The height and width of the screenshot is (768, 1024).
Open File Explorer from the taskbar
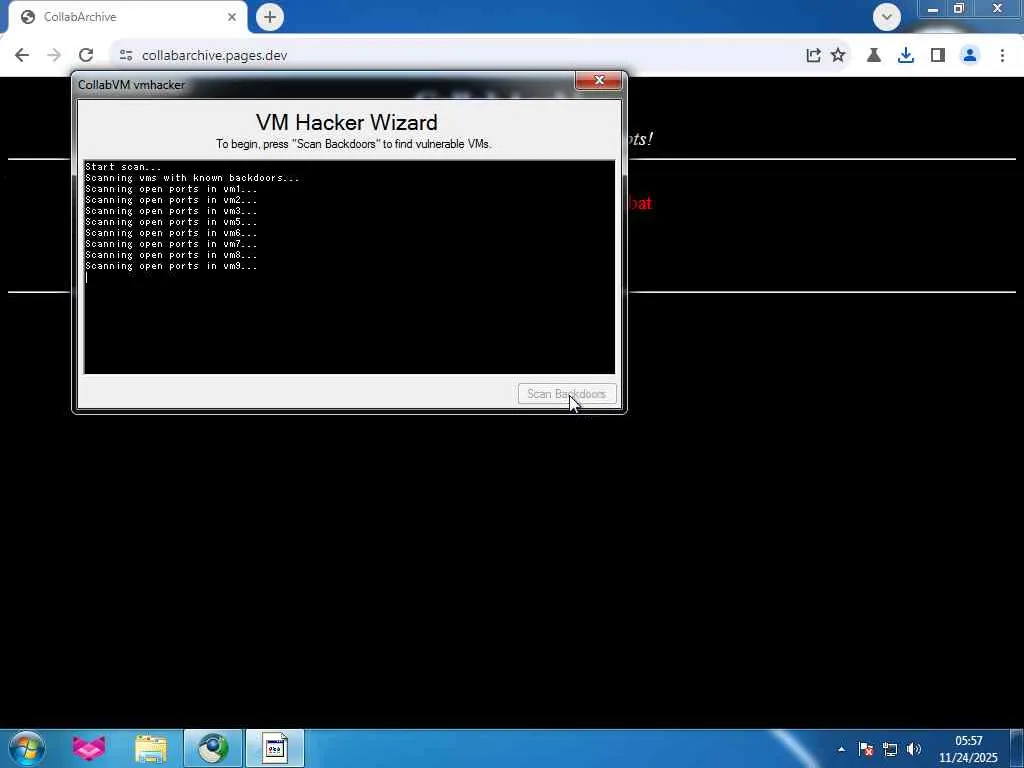coord(151,748)
